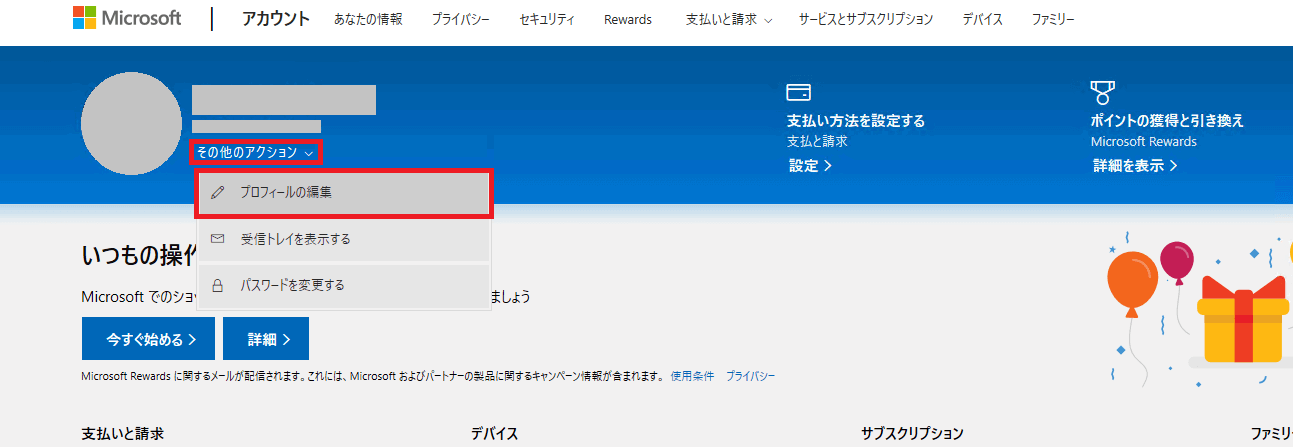Image resolution: width=1293 pixels, height=447 pixels.
Task: Go to the デバイス tab
Action: (x=982, y=20)
